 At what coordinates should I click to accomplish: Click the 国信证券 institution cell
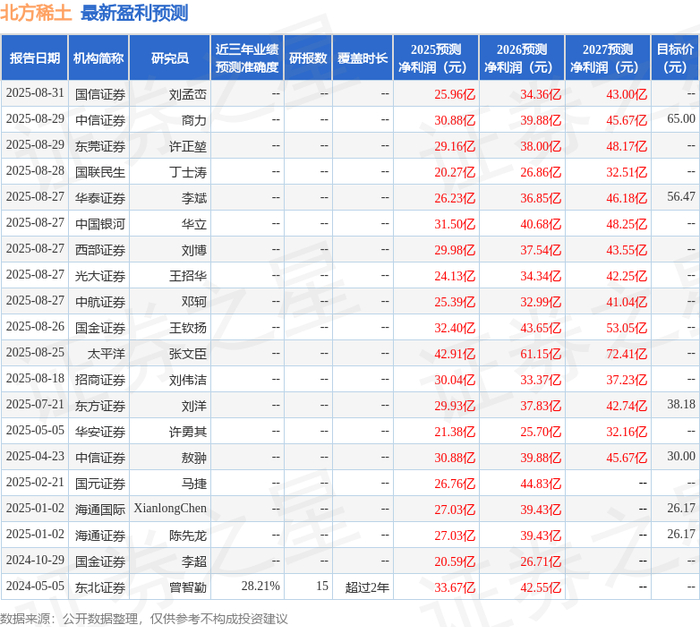(100, 94)
